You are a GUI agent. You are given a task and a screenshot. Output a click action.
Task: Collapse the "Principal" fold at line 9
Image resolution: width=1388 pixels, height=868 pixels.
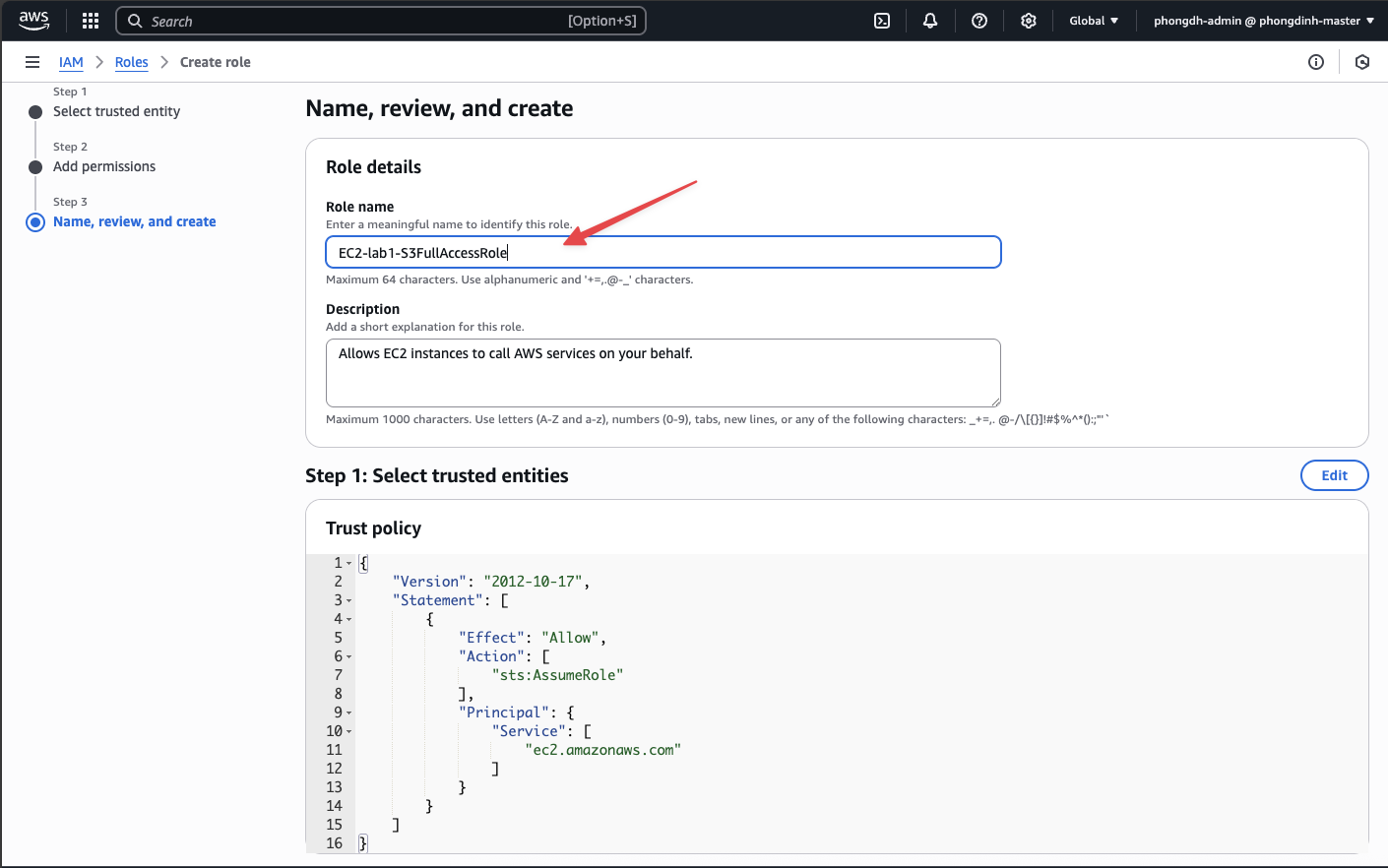[x=349, y=713]
